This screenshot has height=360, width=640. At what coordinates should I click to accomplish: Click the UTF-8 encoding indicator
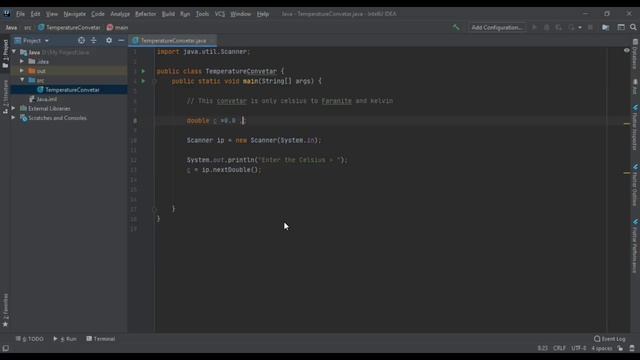579,348
